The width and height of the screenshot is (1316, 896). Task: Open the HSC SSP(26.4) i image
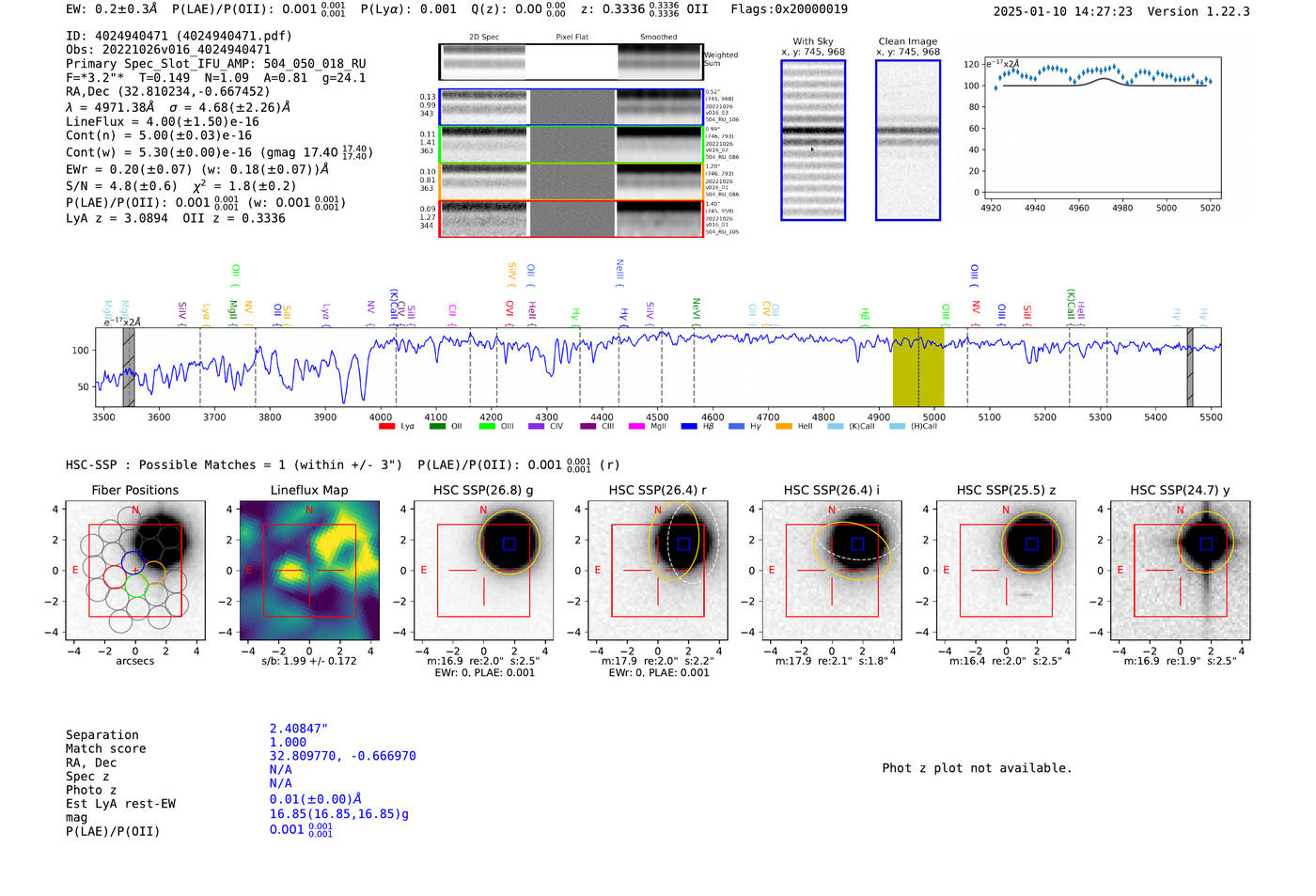pyautogui.click(x=832, y=571)
